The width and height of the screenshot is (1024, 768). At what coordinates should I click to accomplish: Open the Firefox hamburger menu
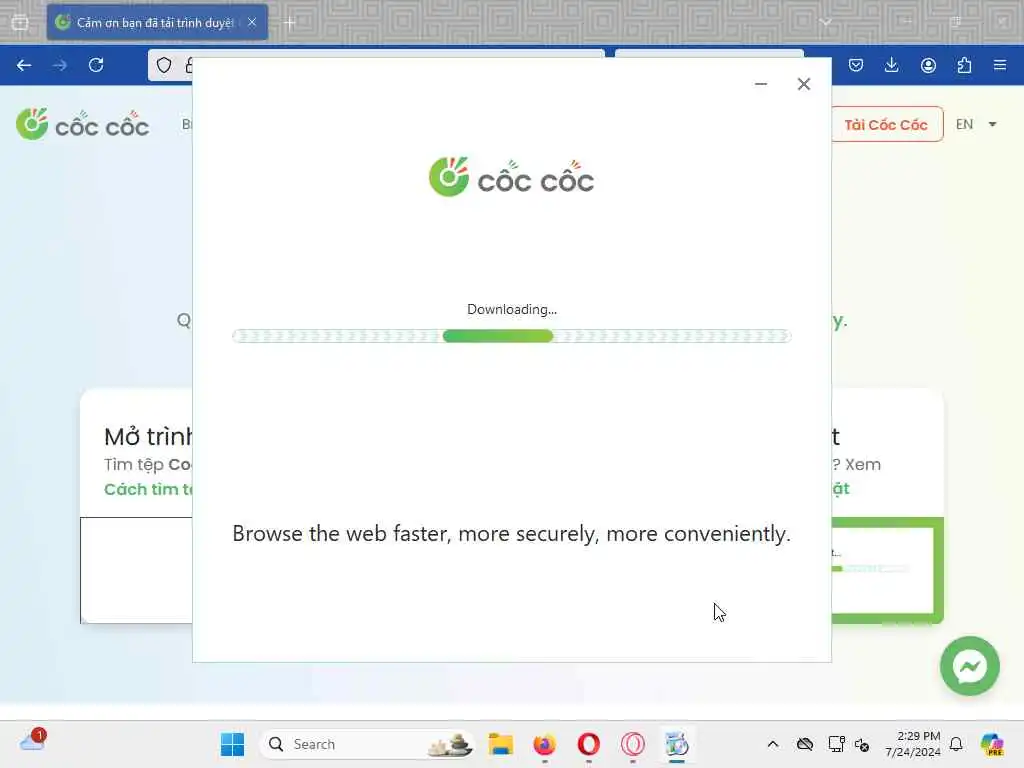pyautogui.click(x=1000, y=65)
